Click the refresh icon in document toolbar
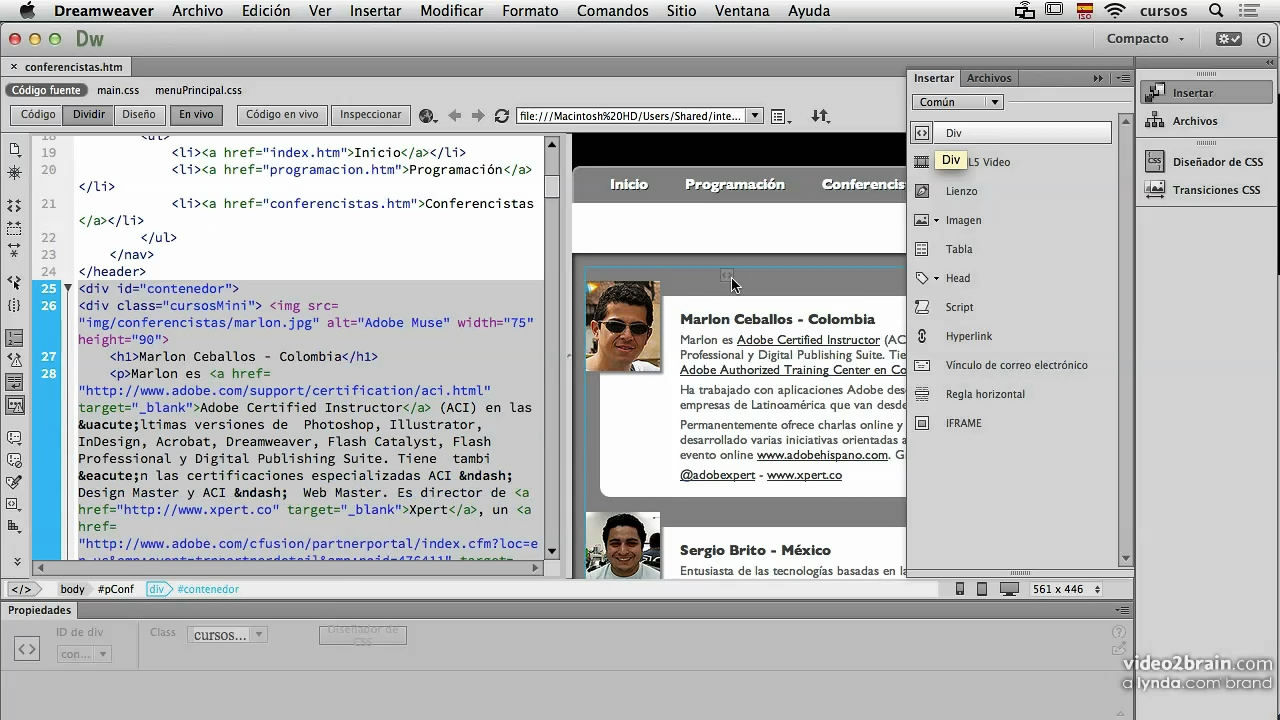 pyautogui.click(x=502, y=116)
